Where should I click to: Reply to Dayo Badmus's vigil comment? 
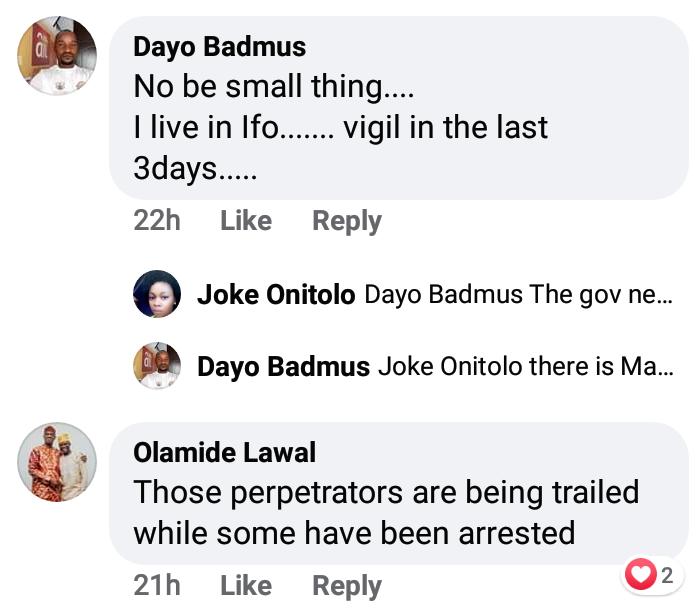click(347, 220)
